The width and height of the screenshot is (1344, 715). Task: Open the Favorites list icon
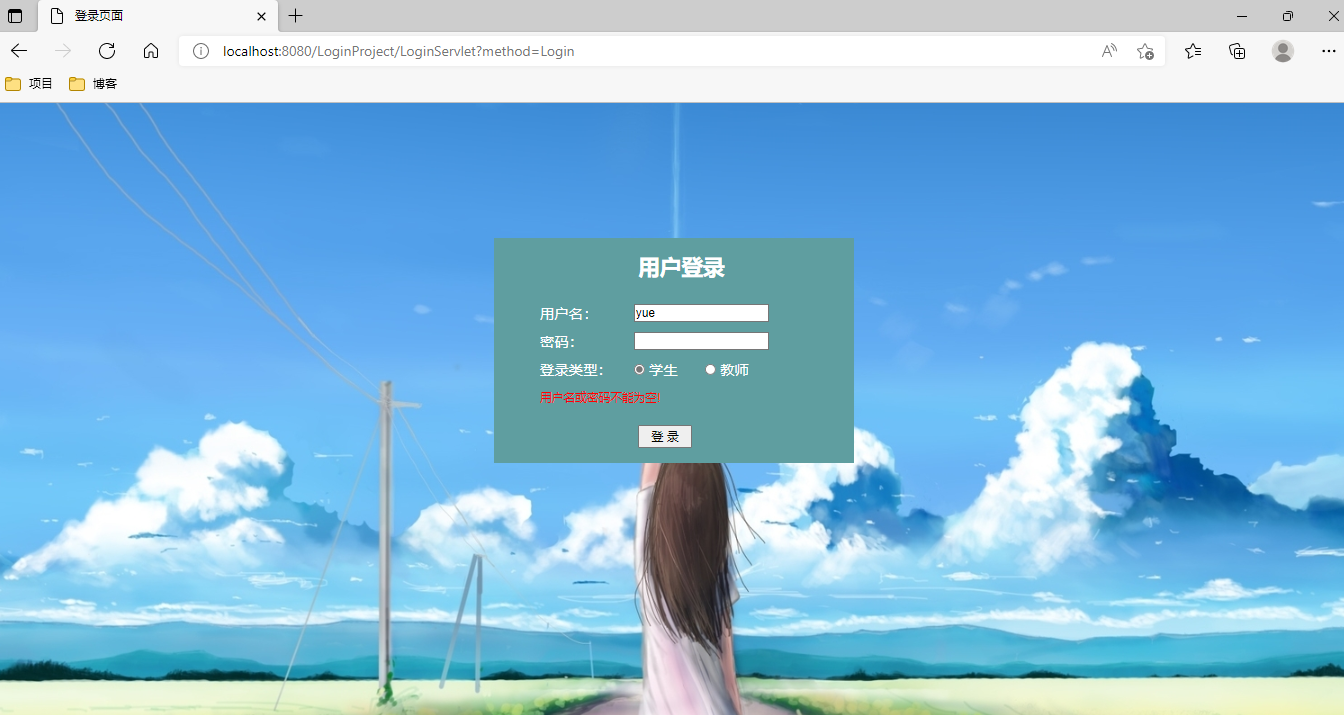point(1193,51)
